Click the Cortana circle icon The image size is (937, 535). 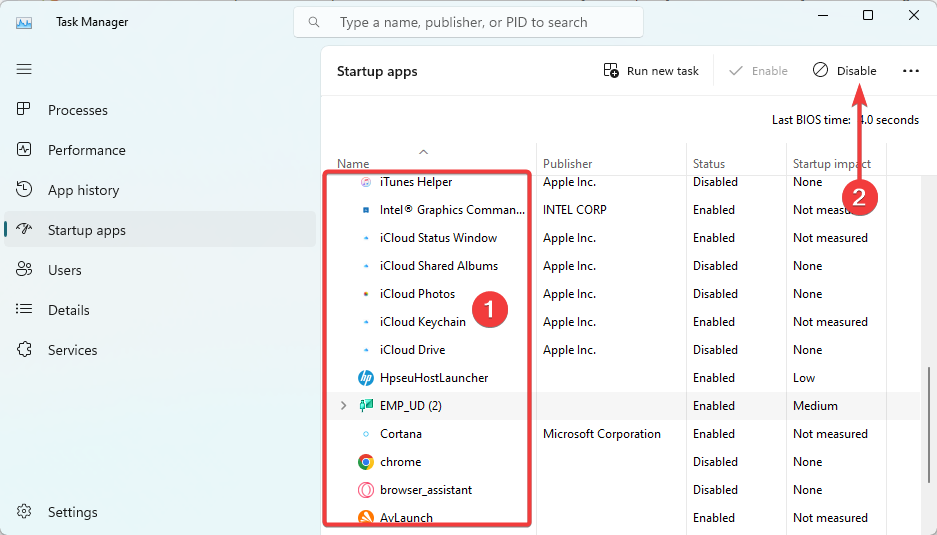tap(366, 434)
